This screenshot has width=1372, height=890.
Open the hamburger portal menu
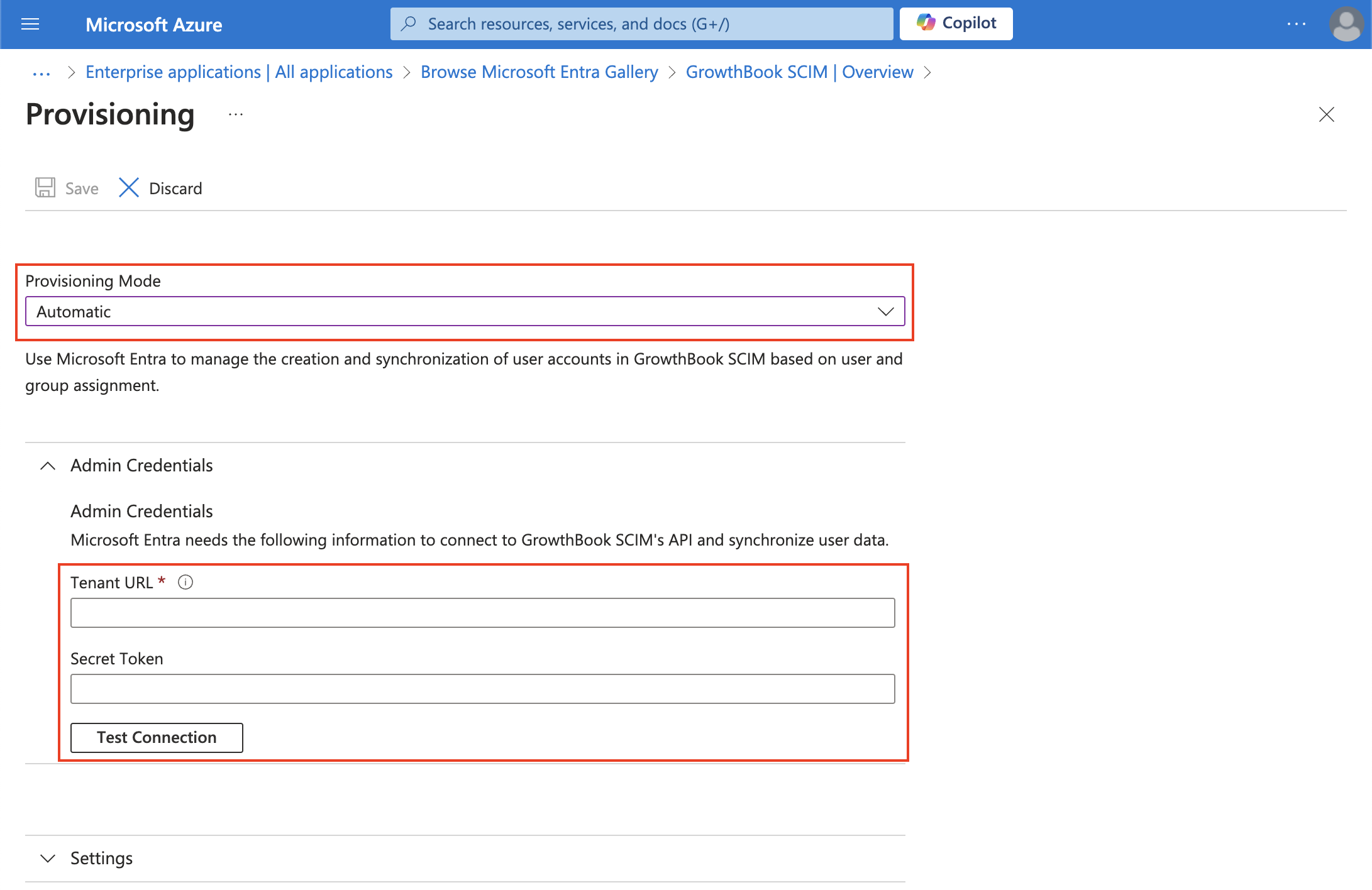(30, 25)
